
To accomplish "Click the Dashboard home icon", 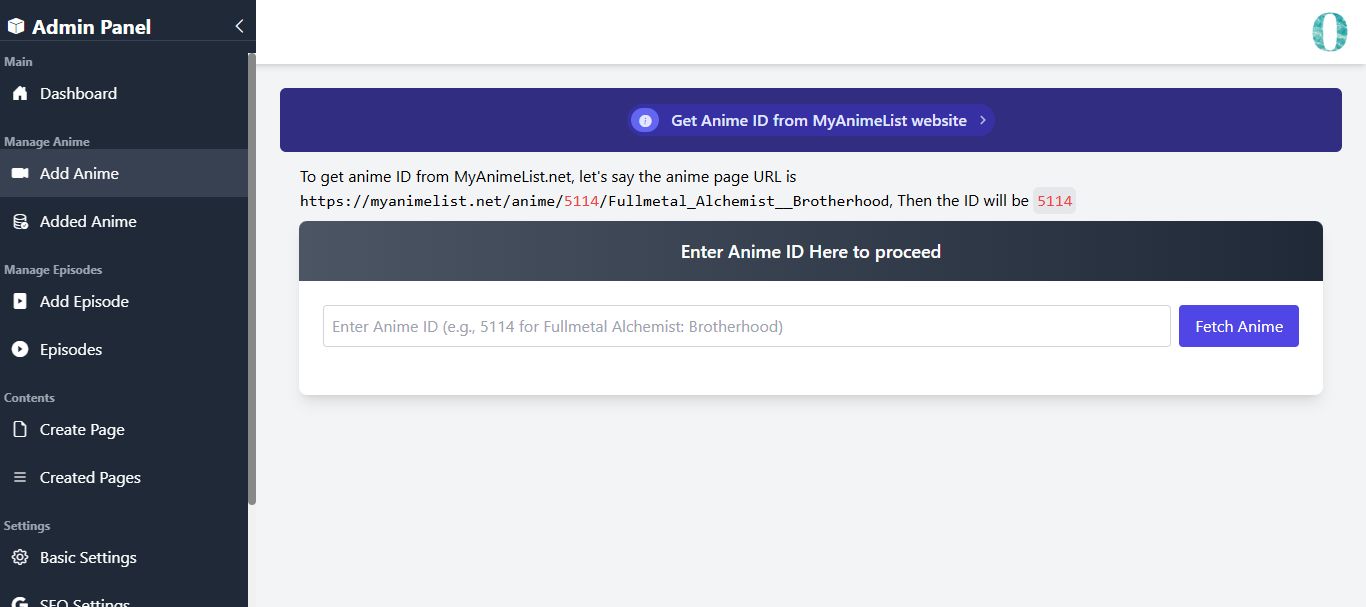I will 20,93.
